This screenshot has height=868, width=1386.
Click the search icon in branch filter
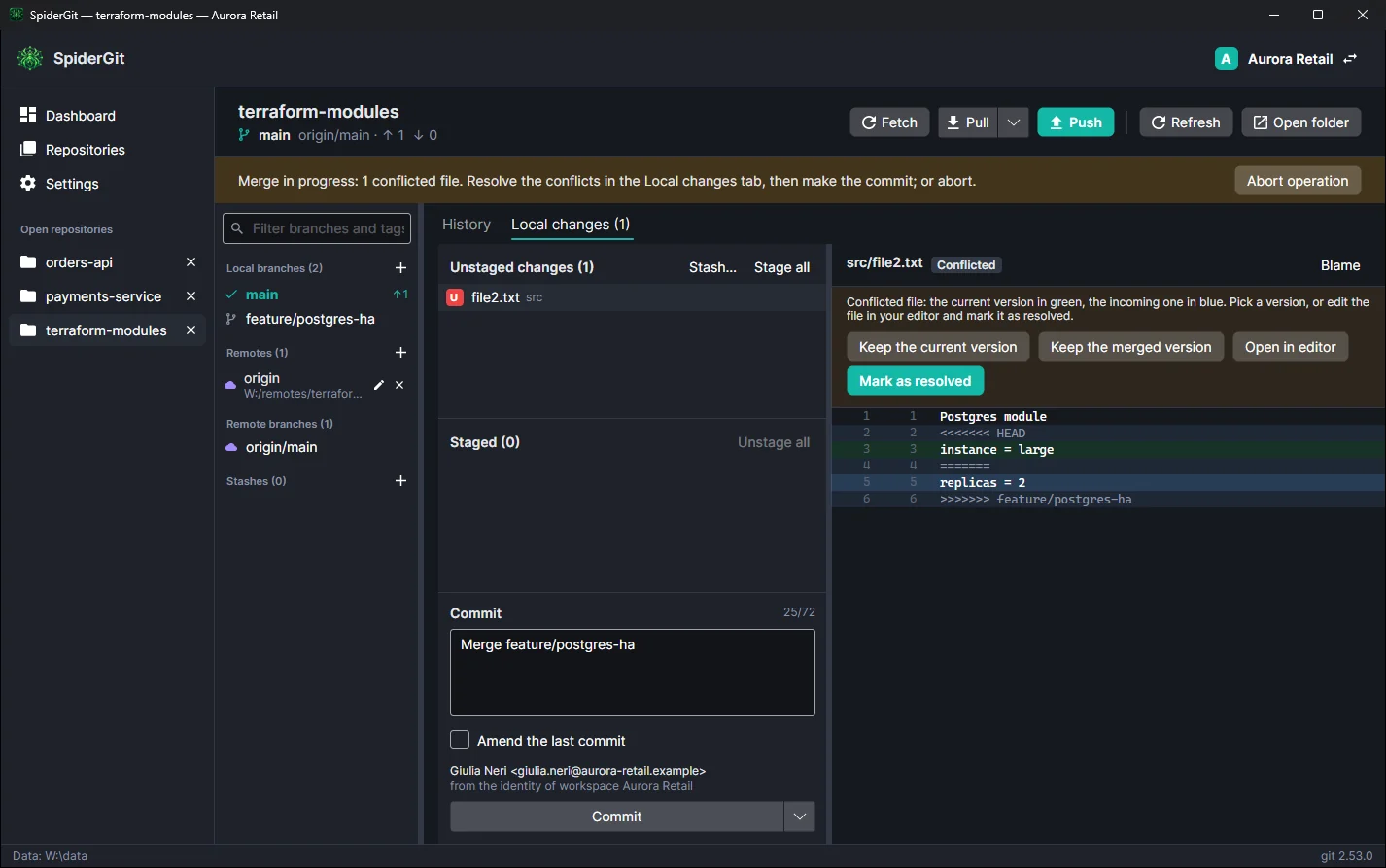(x=237, y=228)
